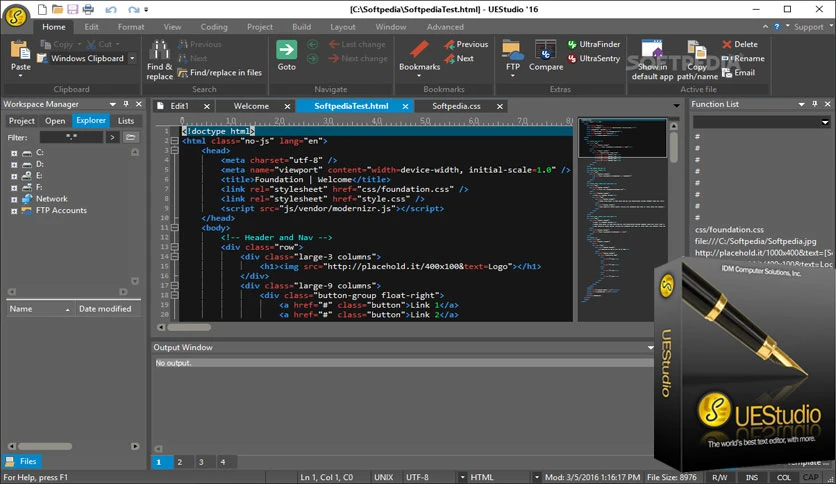The height and width of the screenshot is (484, 836).
Task: Open the HTML language dropdown in status bar
Action: coord(536,478)
